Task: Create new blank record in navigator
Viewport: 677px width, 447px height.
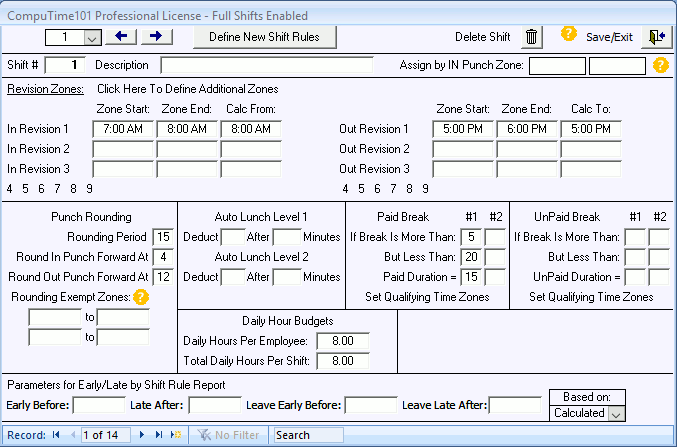Action: click(176, 435)
